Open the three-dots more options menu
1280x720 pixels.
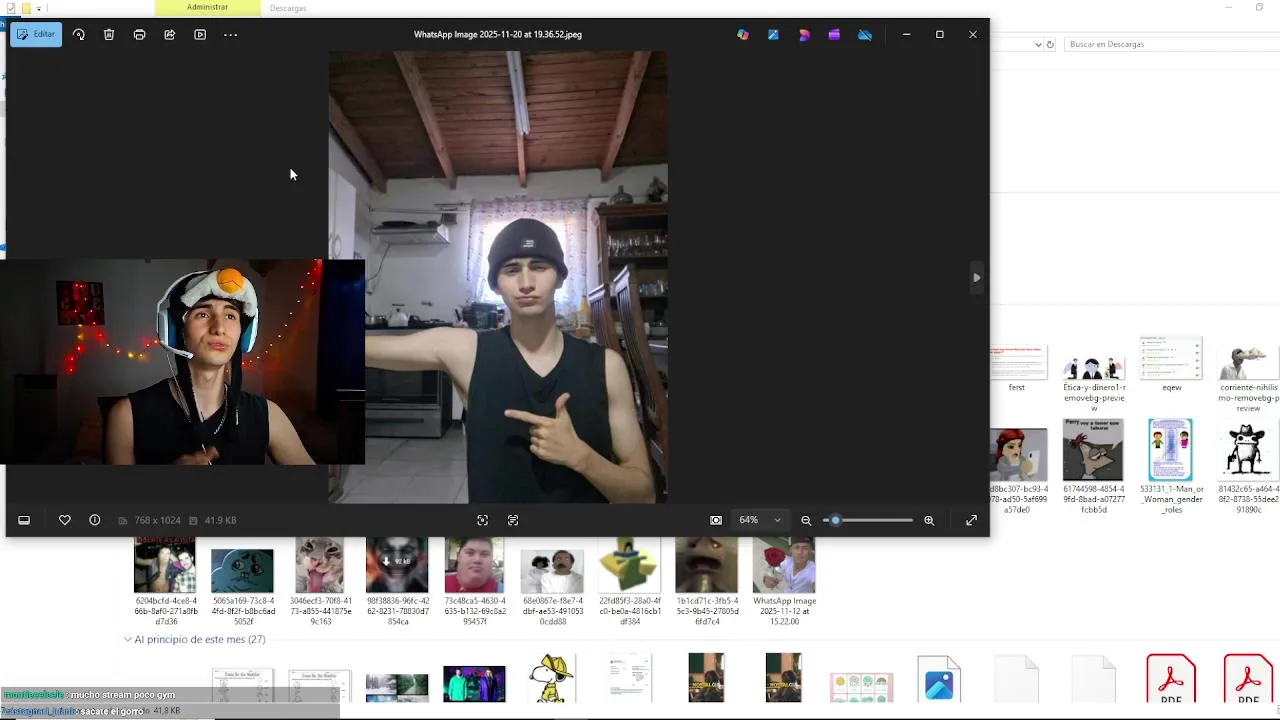[230, 34]
